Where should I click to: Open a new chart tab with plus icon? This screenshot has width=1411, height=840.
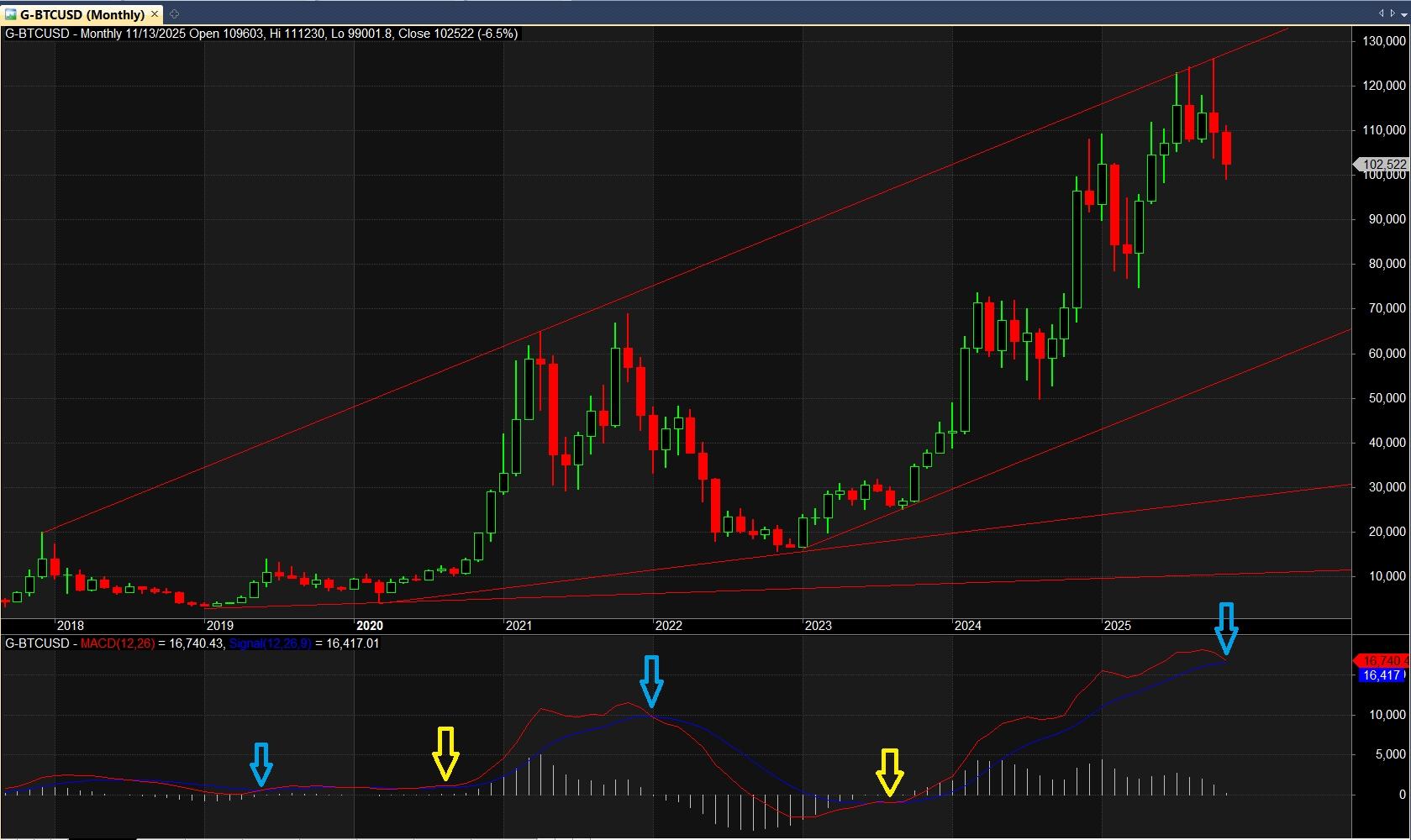174,14
